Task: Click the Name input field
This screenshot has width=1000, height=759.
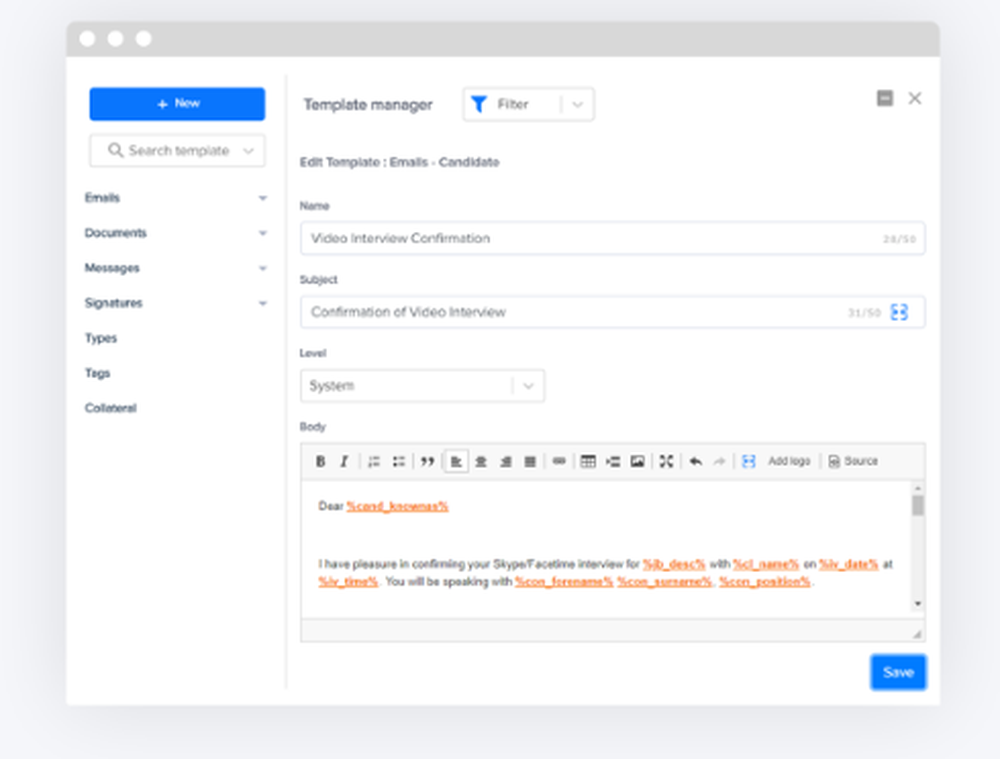Action: tap(612, 239)
